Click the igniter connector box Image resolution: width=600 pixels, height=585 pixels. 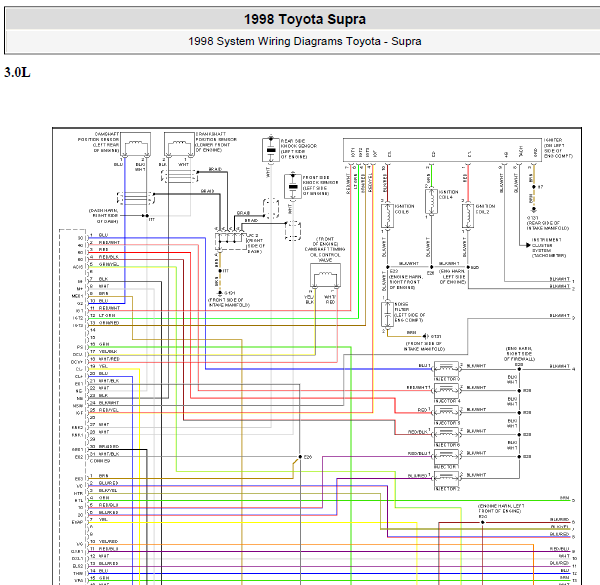click(x=442, y=150)
